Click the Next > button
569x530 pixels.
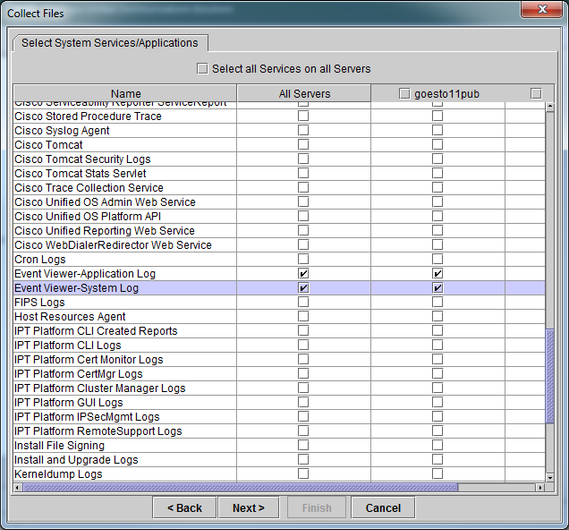click(249, 508)
